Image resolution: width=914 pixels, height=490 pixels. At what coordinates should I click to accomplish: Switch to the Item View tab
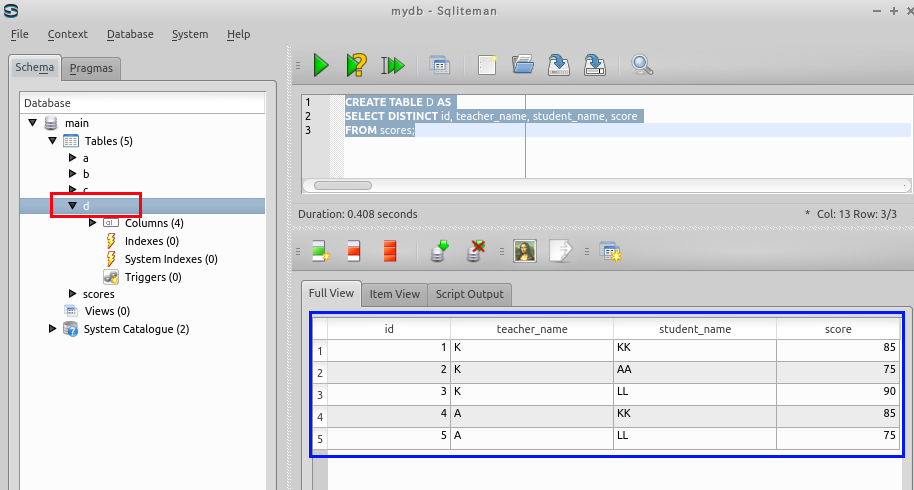tap(395, 294)
